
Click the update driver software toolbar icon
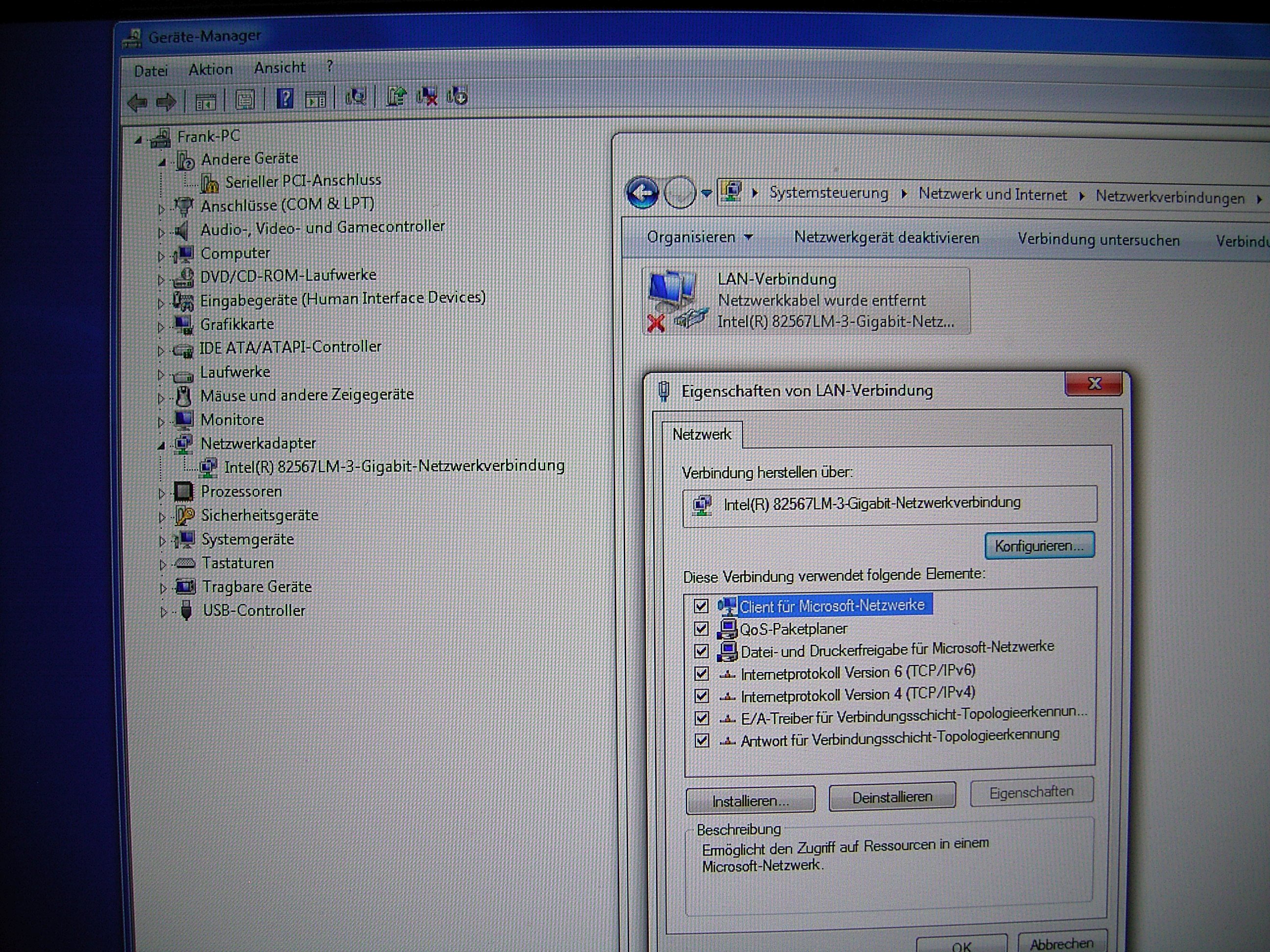tap(395, 97)
